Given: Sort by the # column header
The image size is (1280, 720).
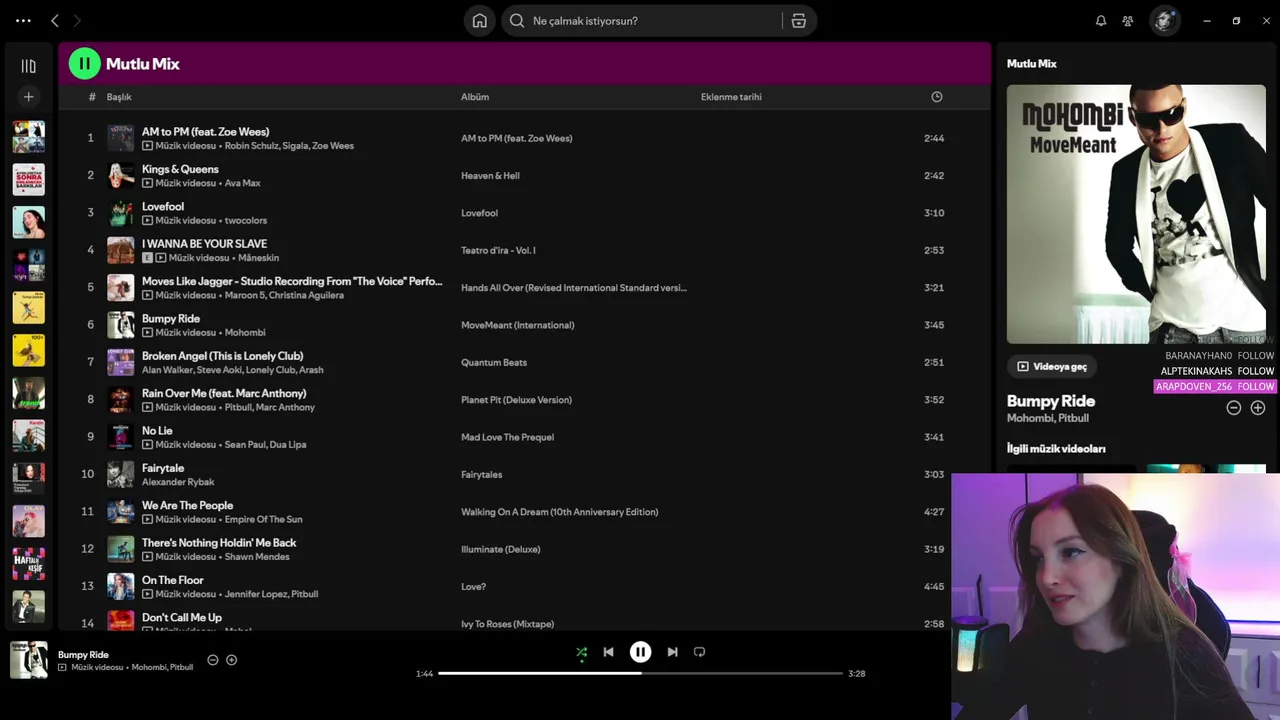Looking at the screenshot, I should [x=92, y=97].
